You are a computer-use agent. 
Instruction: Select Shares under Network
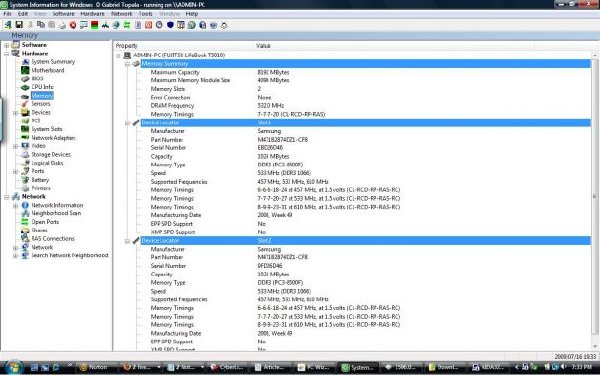click(x=39, y=230)
